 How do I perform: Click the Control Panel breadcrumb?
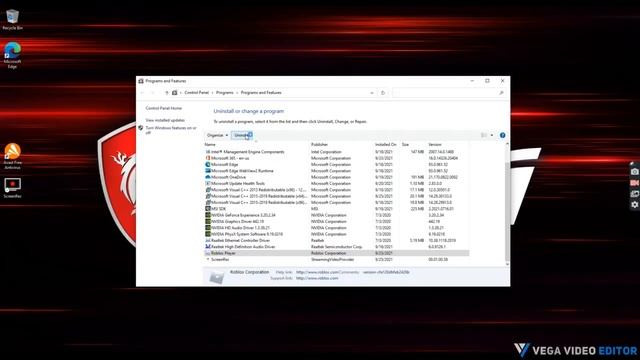click(196, 93)
